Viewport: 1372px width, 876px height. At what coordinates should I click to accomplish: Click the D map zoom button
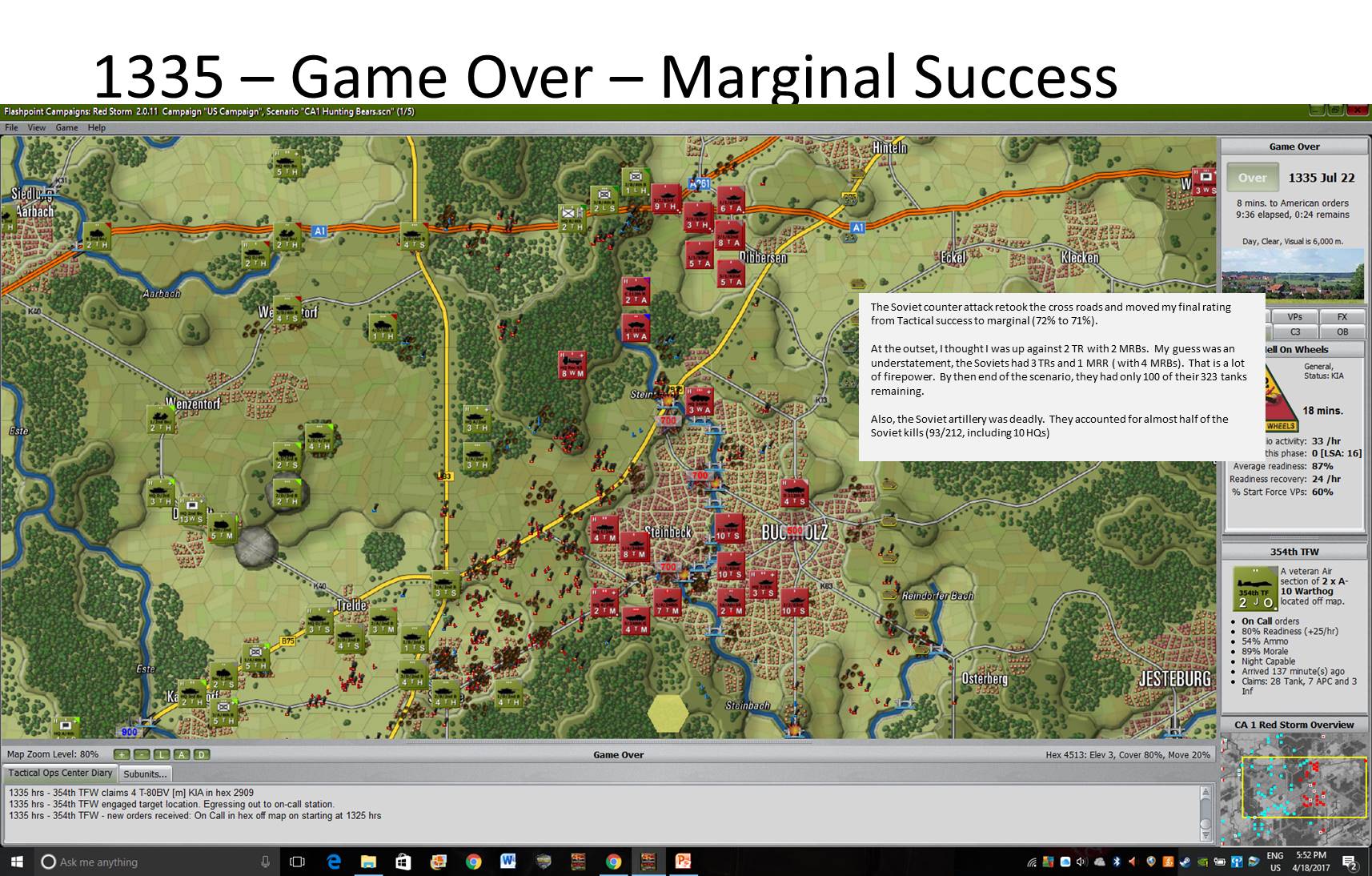[202, 754]
